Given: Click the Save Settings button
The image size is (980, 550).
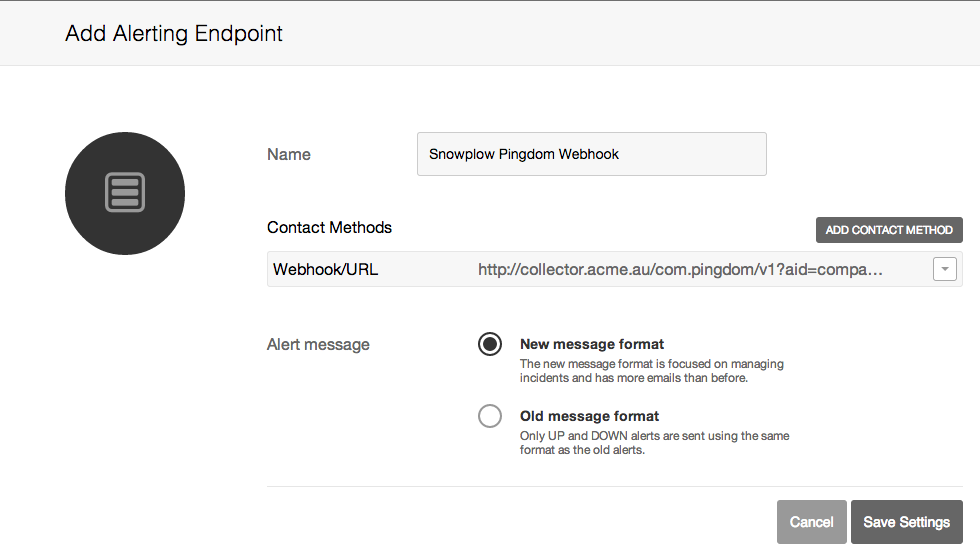Looking at the screenshot, I should click(x=906, y=522).
